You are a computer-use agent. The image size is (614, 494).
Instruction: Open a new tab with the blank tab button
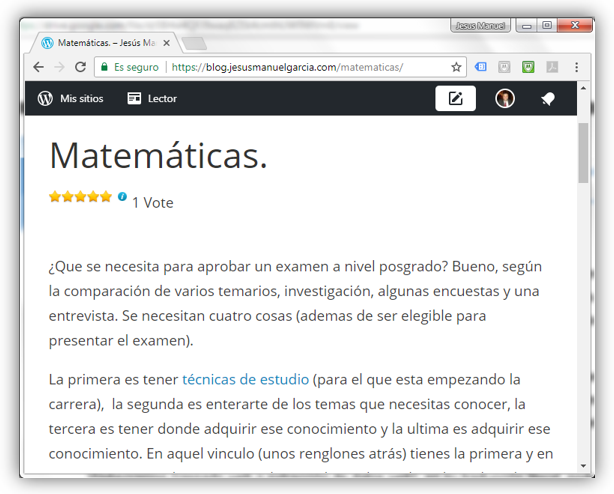click(x=195, y=43)
